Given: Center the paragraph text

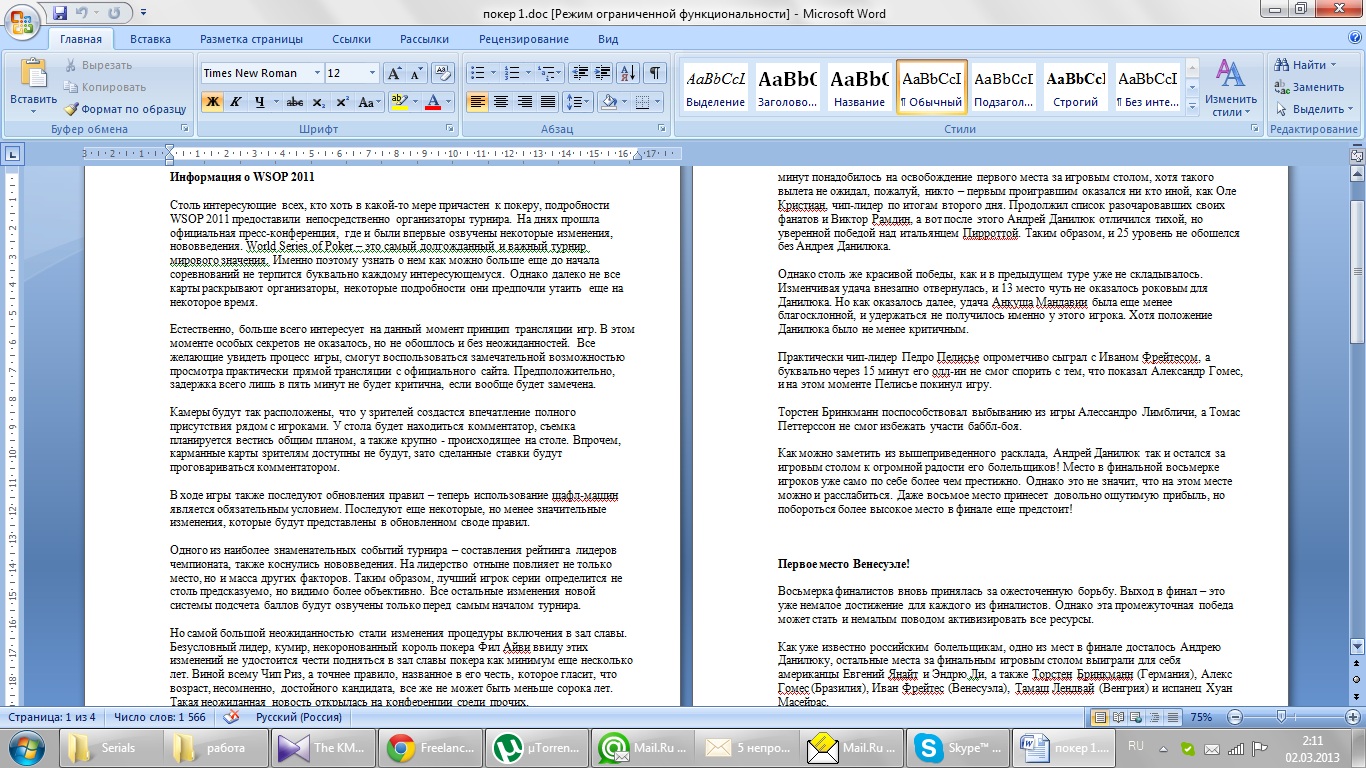Looking at the screenshot, I should click(x=500, y=102).
